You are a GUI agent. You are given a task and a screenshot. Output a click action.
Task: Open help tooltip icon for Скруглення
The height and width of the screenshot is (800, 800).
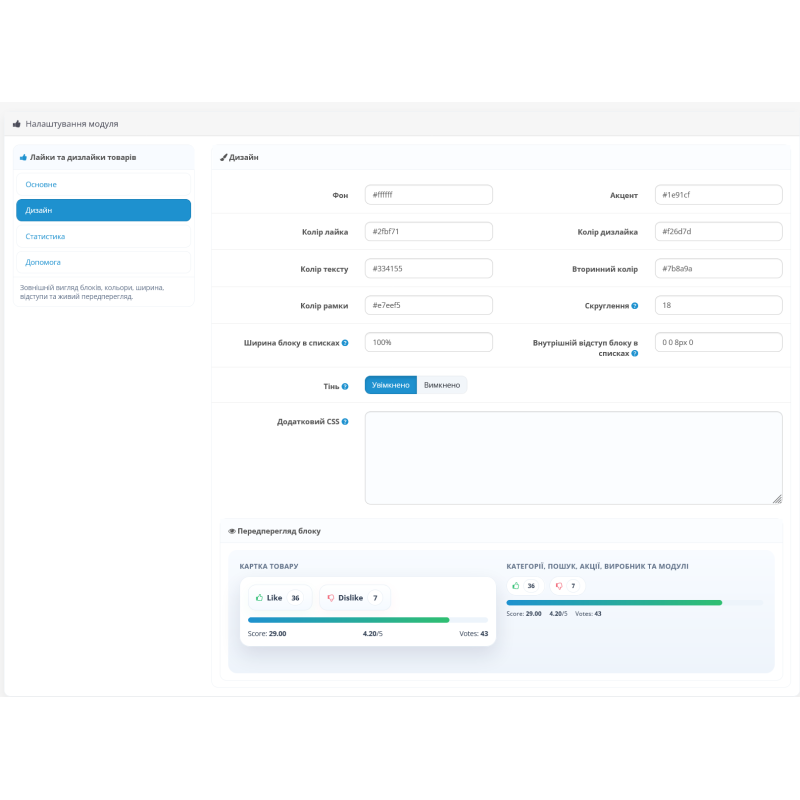[635, 306]
